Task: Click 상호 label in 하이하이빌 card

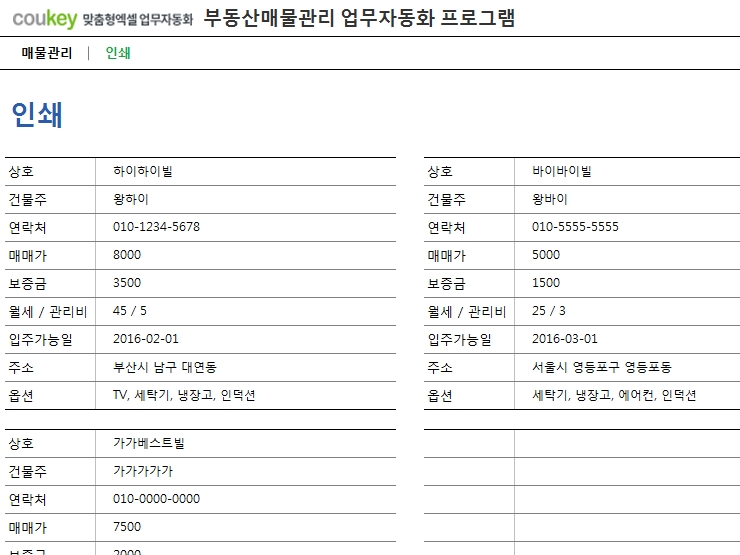Action: coord(21,171)
